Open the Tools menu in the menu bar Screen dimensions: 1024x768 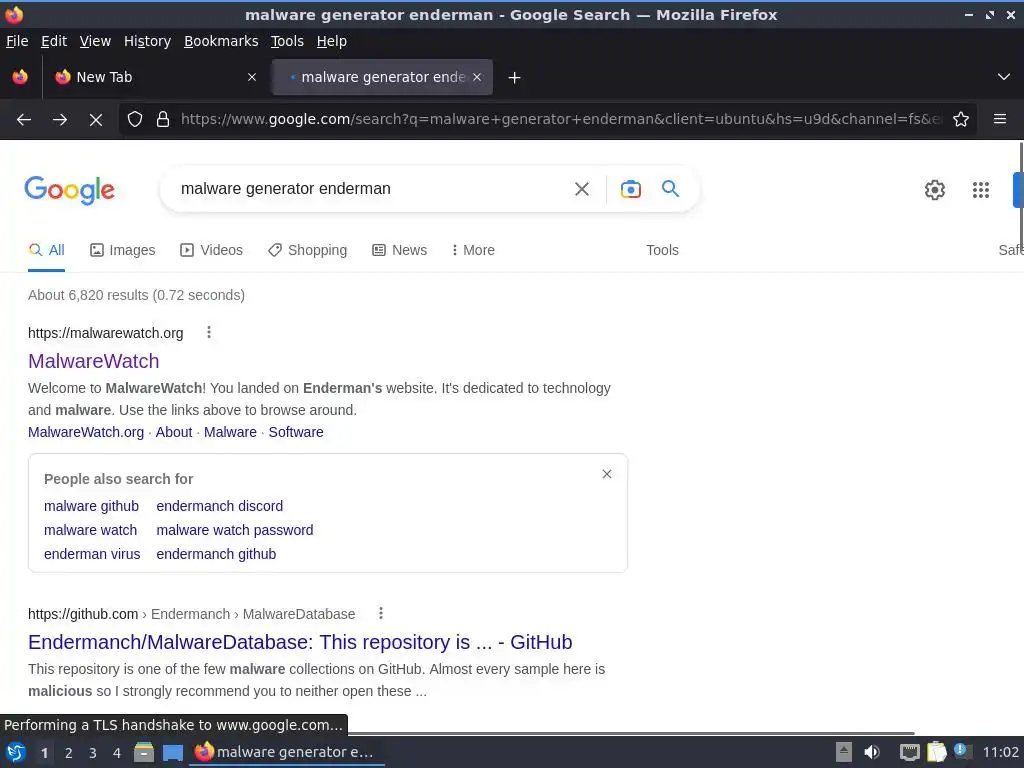287,41
